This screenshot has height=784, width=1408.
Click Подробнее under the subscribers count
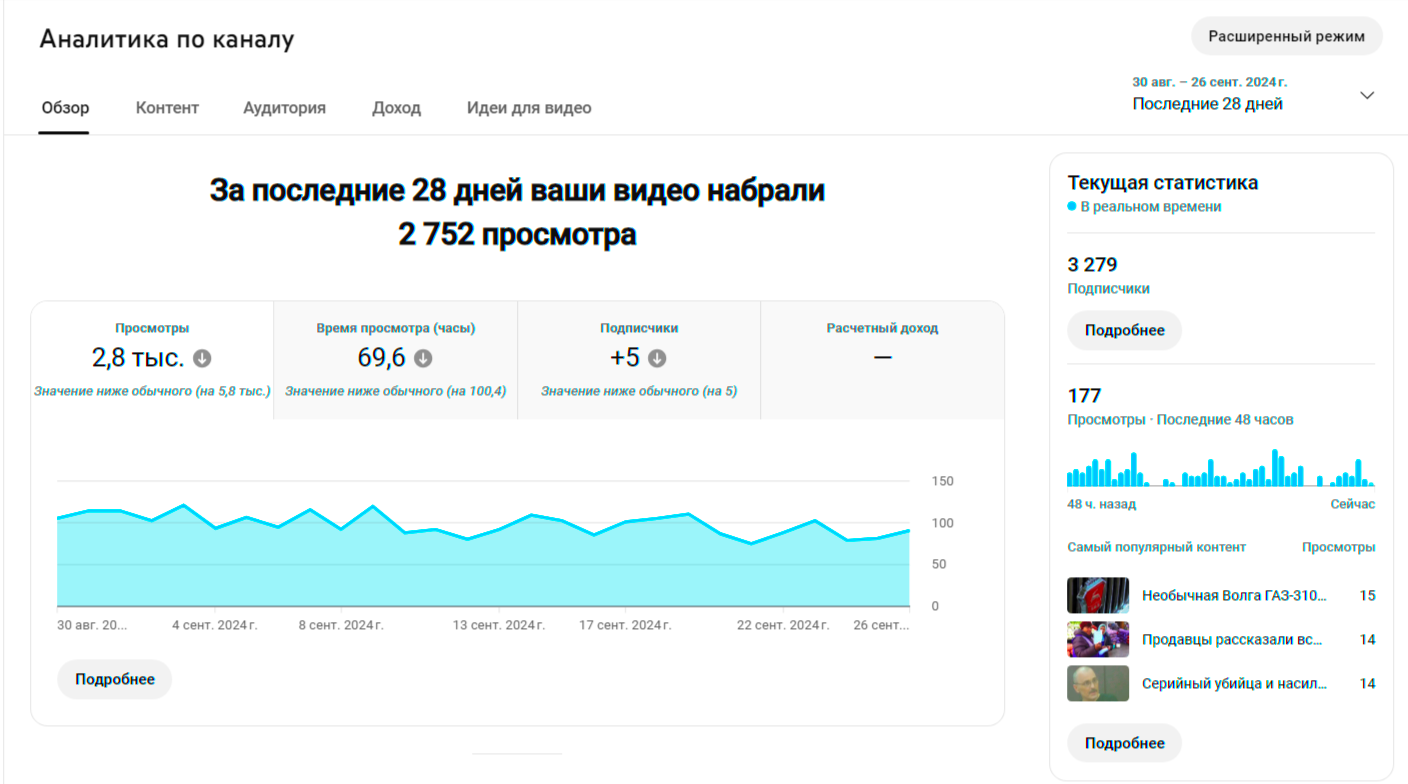tap(1124, 330)
